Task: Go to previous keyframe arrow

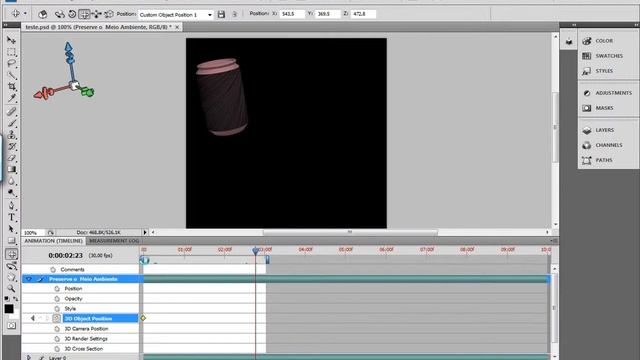Action: [32, 318]
